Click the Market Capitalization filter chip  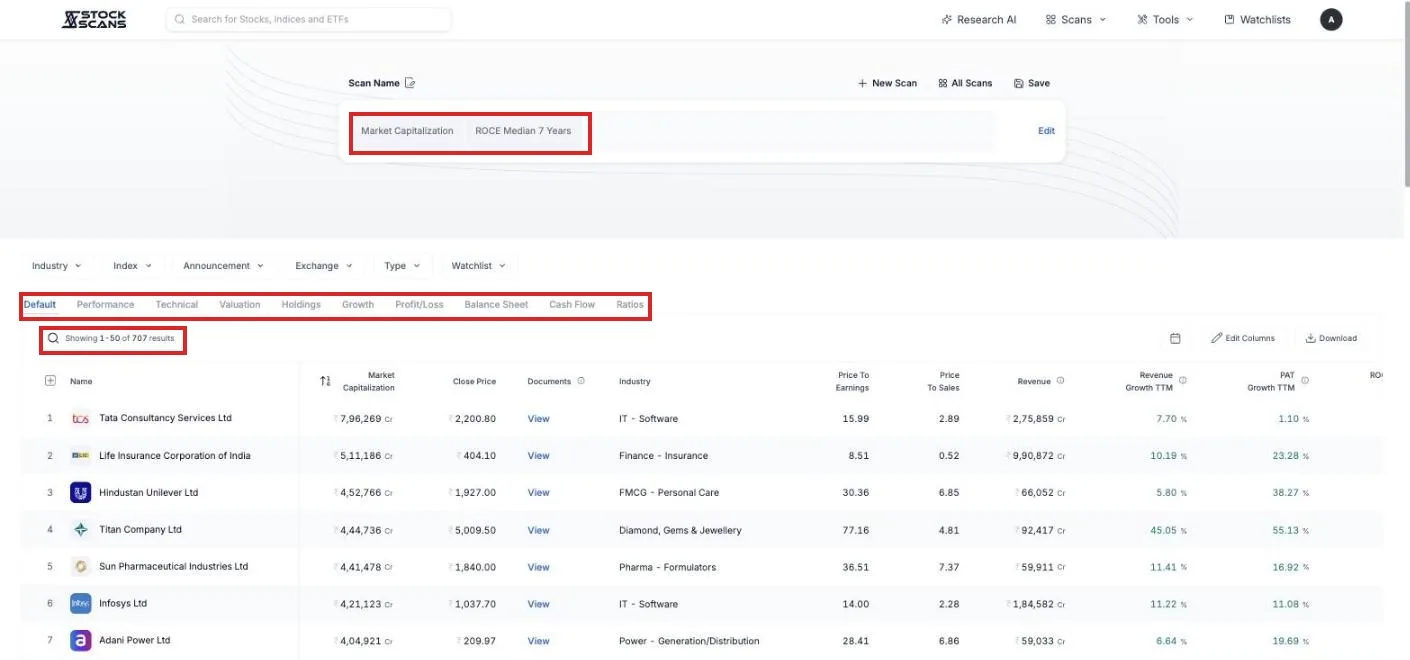click(x=407, y=131)
